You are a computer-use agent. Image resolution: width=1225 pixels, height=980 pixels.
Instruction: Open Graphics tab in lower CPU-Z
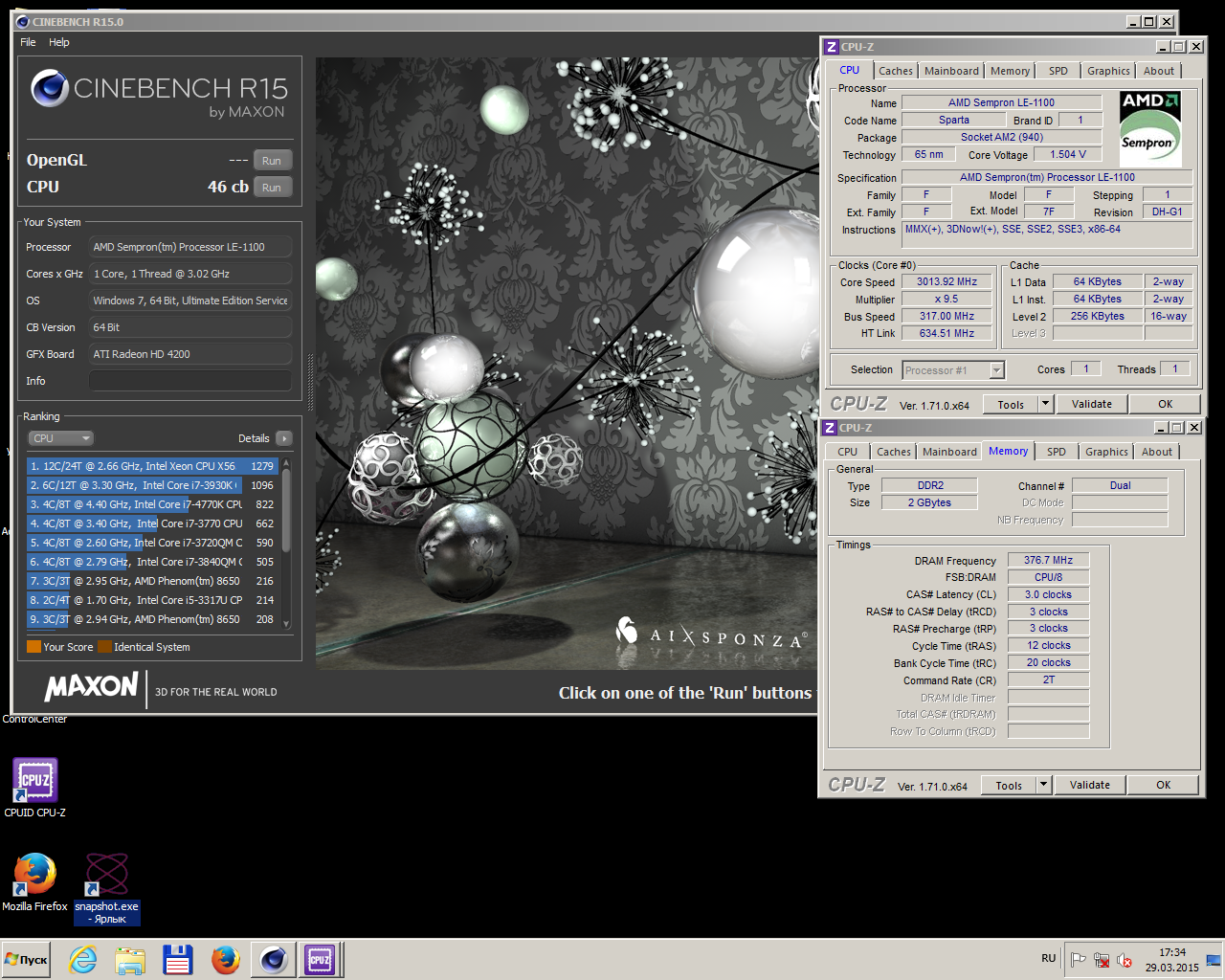(1106, 452)
